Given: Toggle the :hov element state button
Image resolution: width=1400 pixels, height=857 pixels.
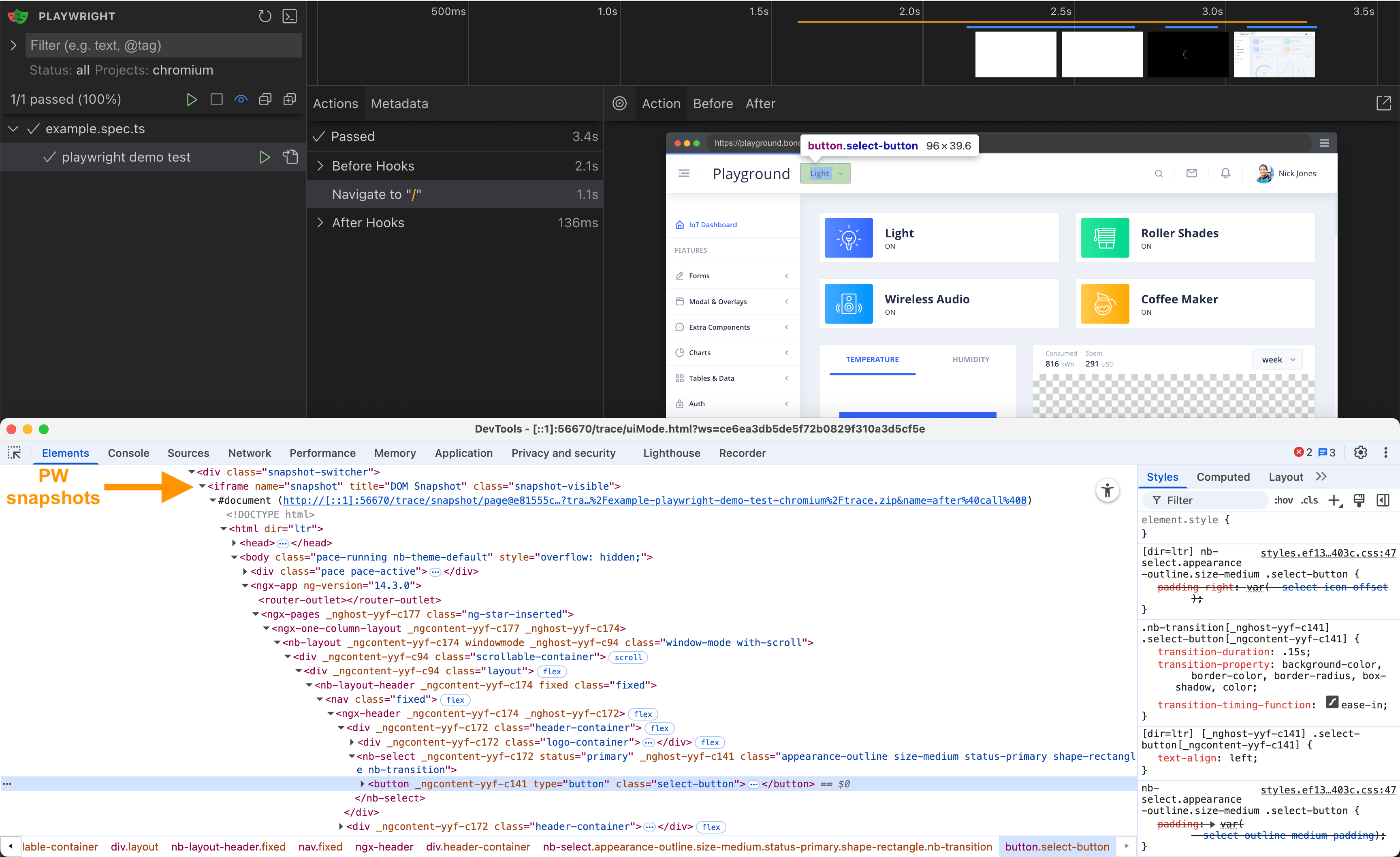Looking at the screenshot, I should coord(1283,500).
